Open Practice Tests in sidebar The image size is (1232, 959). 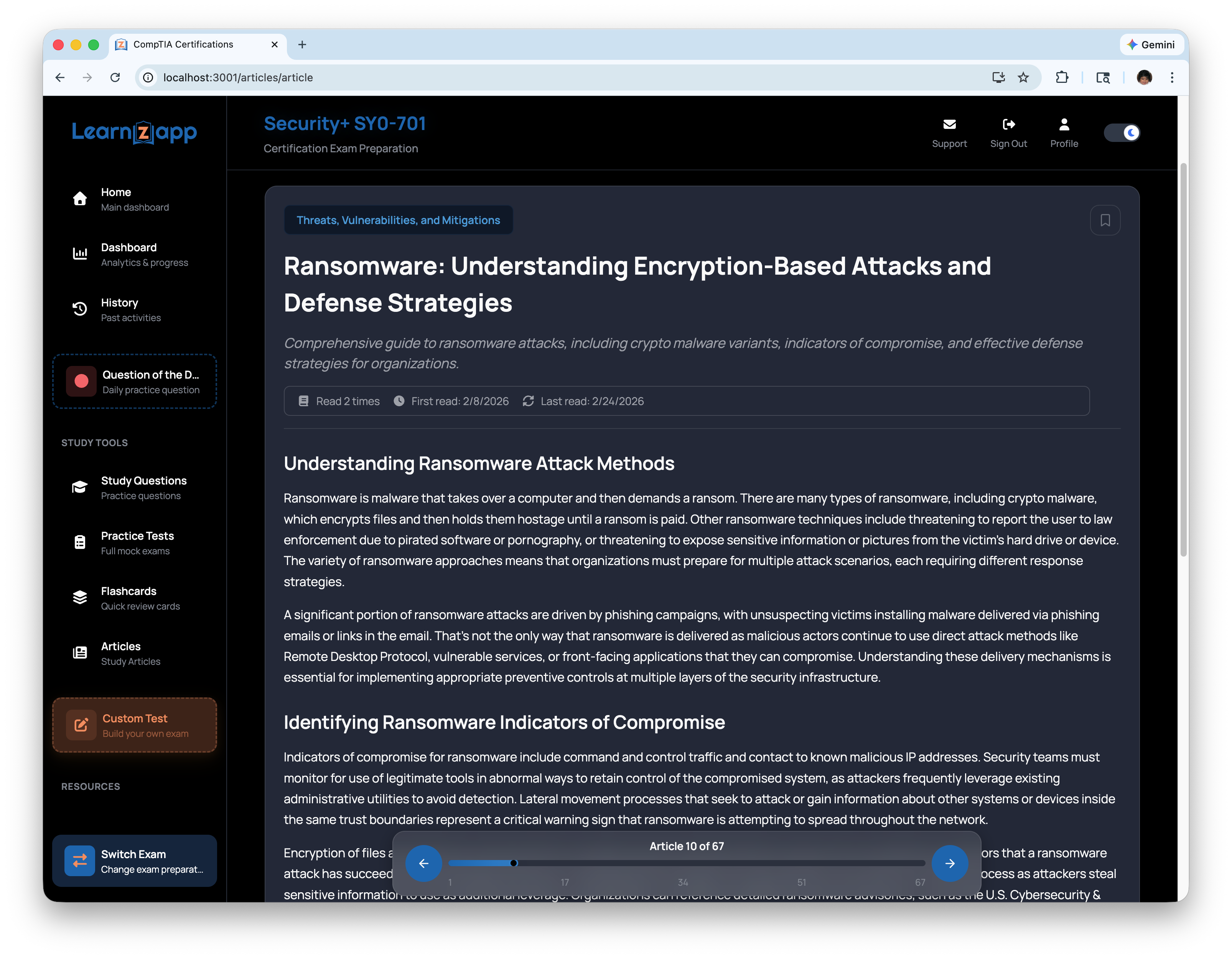click(x=137, y=543)
